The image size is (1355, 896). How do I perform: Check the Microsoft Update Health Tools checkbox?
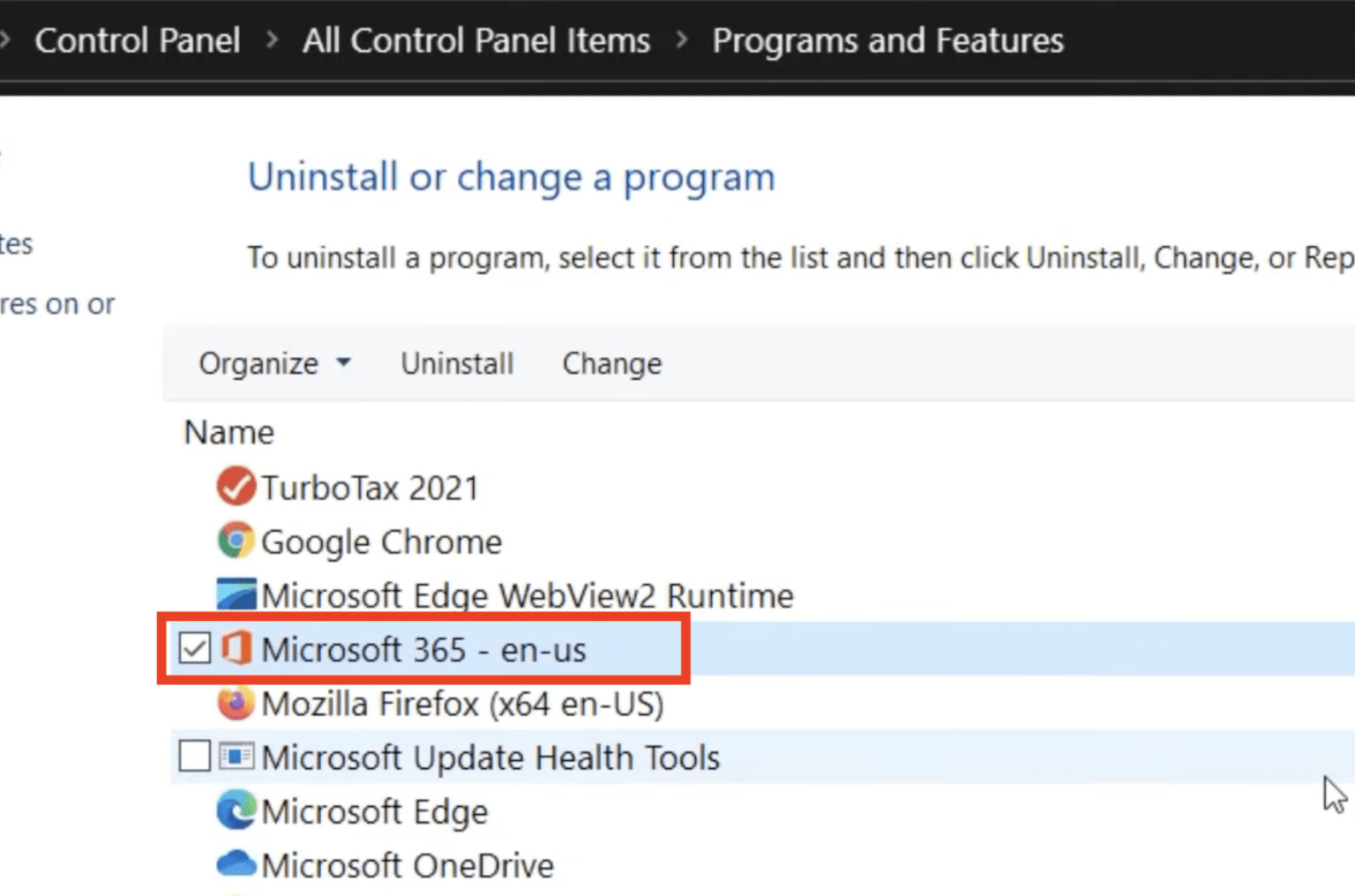coord(192,757)
